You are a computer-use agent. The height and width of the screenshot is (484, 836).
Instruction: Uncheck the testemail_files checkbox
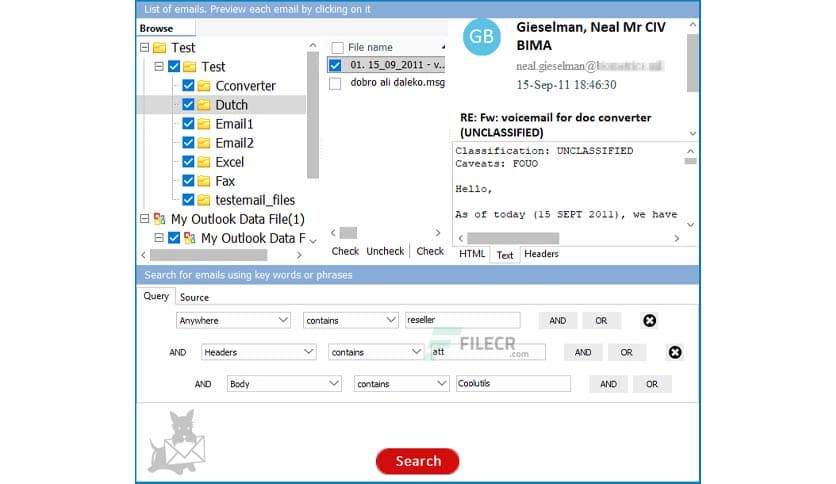click(x=188, y=199)
